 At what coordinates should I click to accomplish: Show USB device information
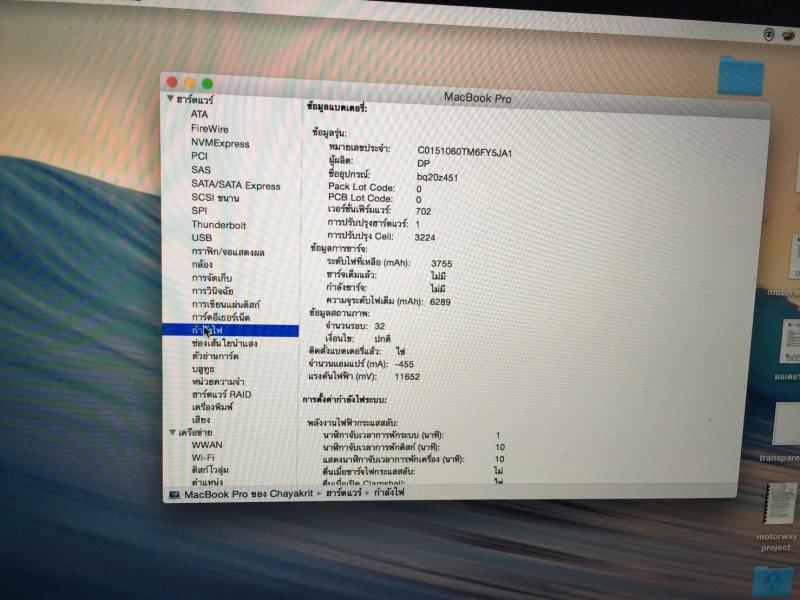(x=201, y=238)
